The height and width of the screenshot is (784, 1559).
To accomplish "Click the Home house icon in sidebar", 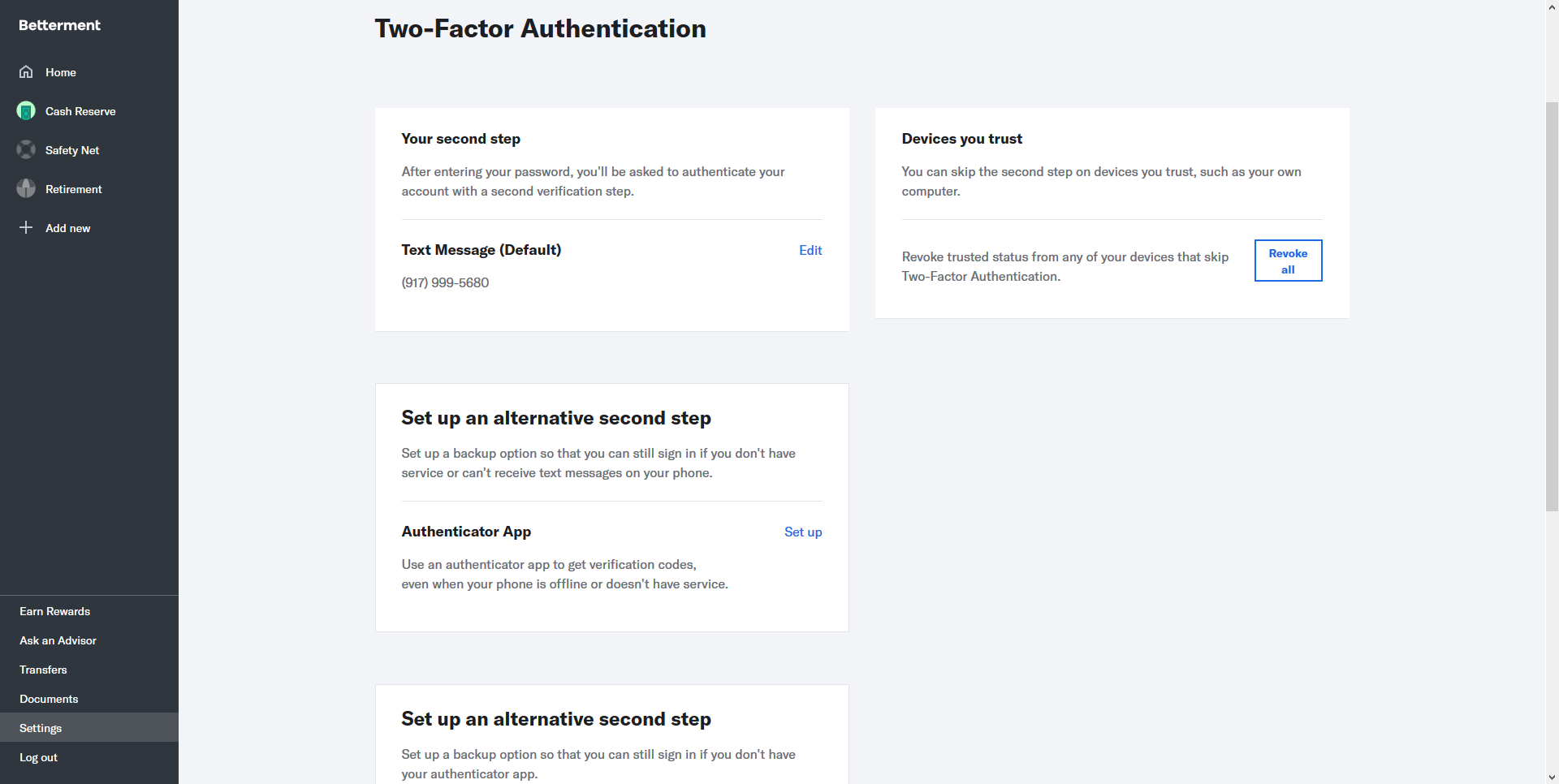I will 26,71.
